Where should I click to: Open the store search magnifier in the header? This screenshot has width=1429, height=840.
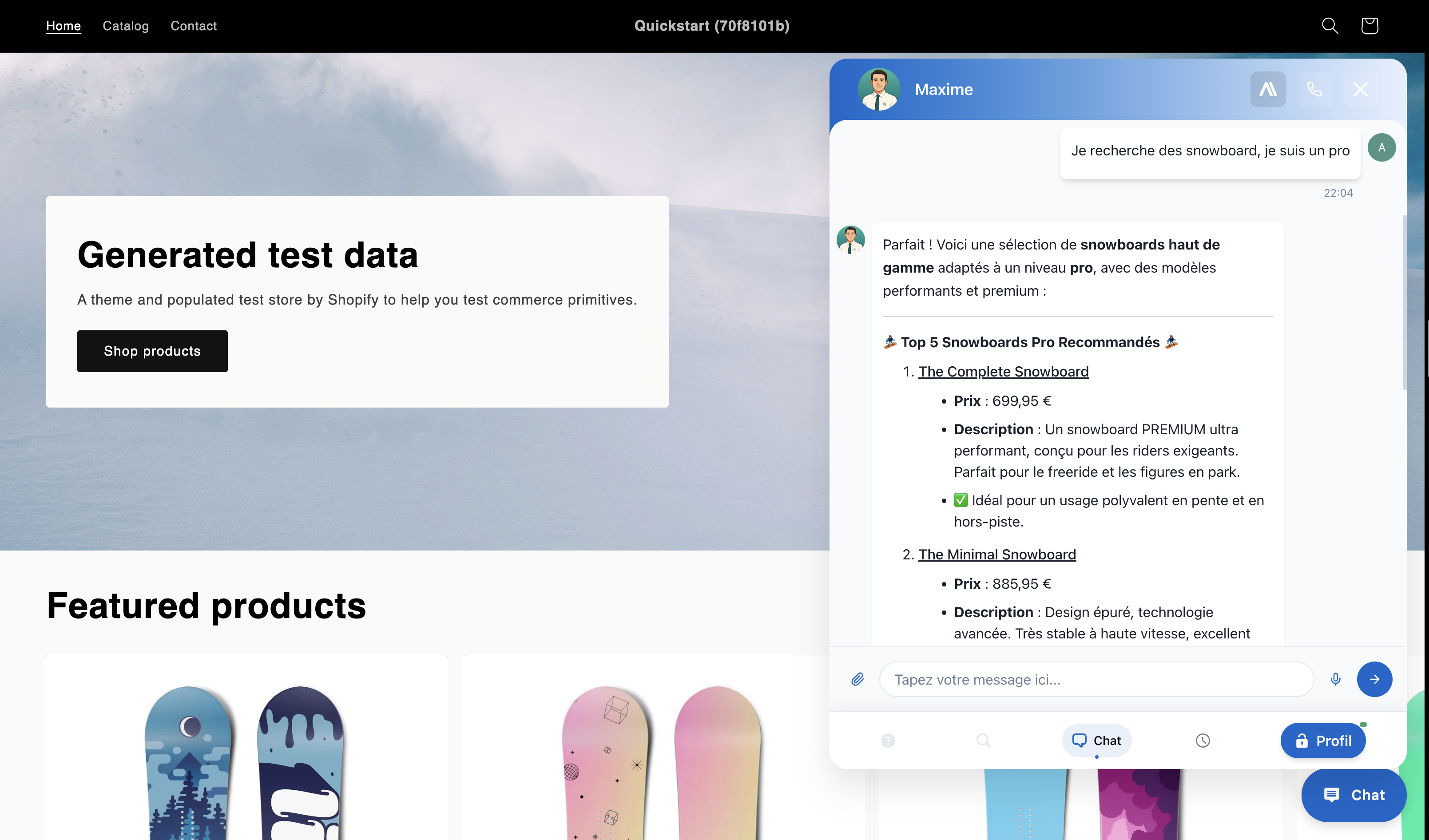1329,25
